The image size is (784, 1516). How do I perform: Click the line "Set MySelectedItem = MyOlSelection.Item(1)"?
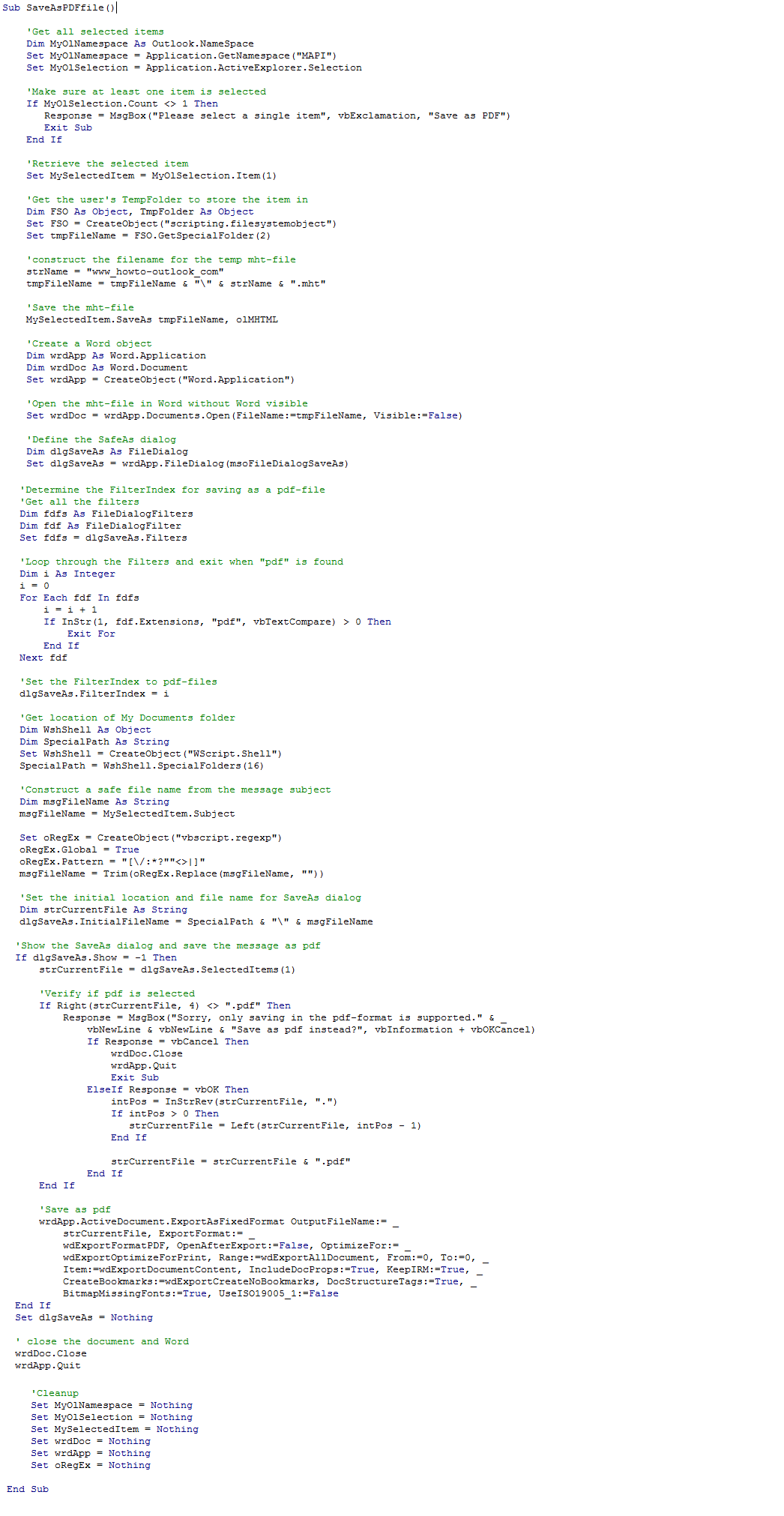151,175
